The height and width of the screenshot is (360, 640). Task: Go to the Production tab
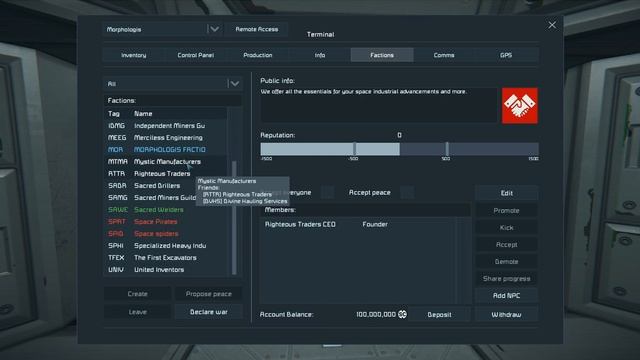coord(258,55)
